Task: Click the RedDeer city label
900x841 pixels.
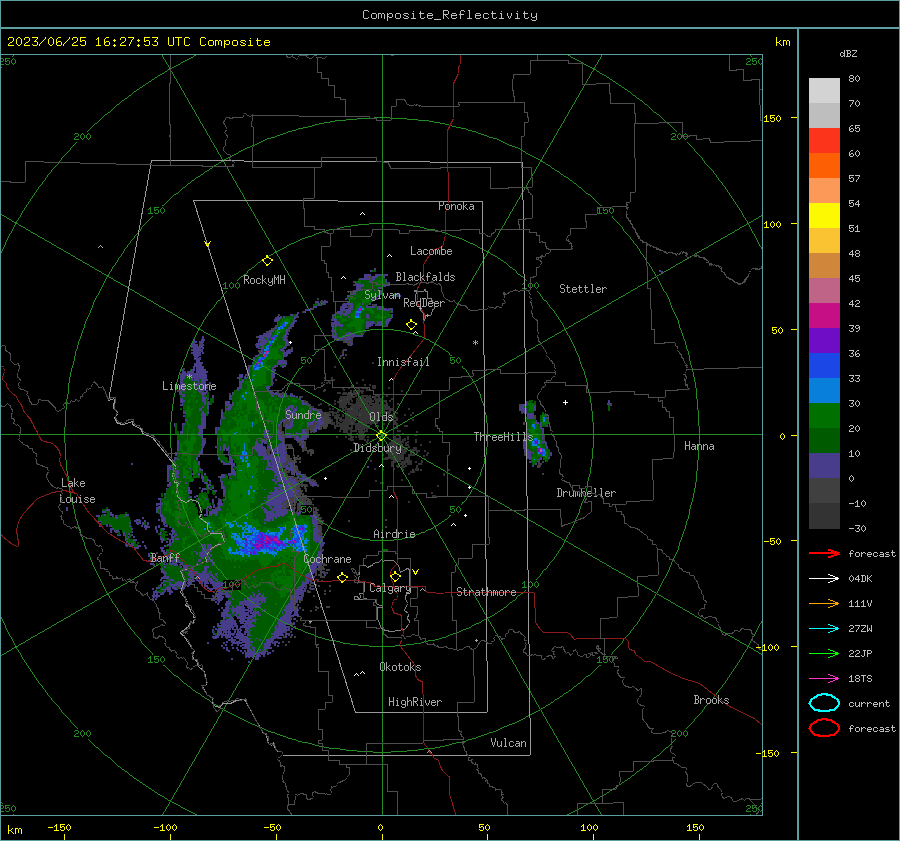Action: (424, 303)
